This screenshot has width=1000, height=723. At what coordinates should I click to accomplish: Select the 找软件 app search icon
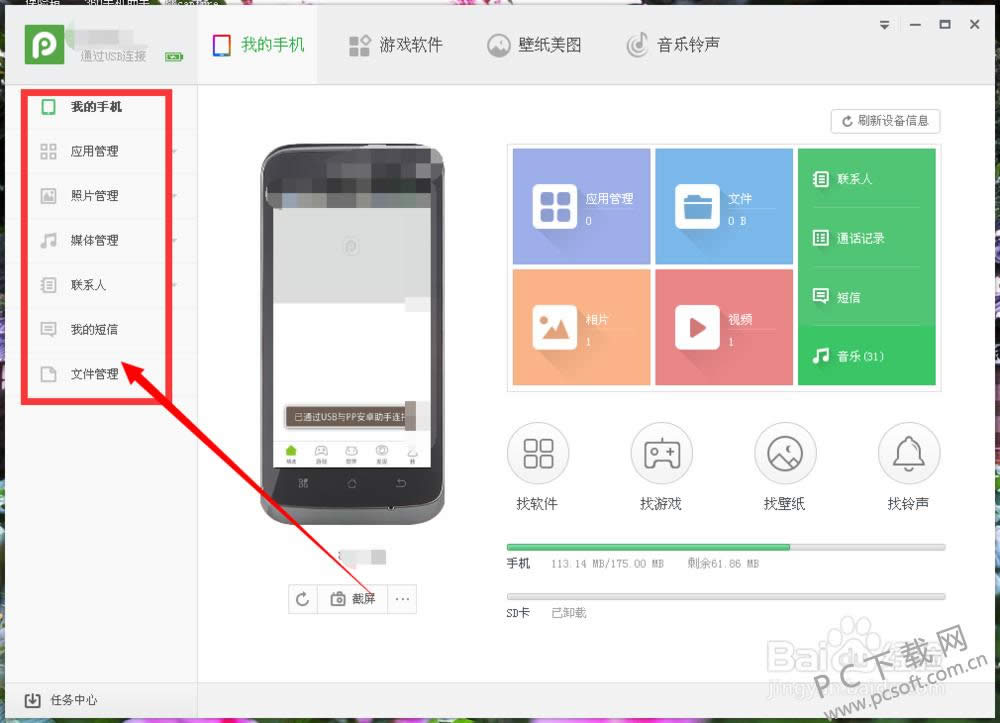tap(538, 452)
